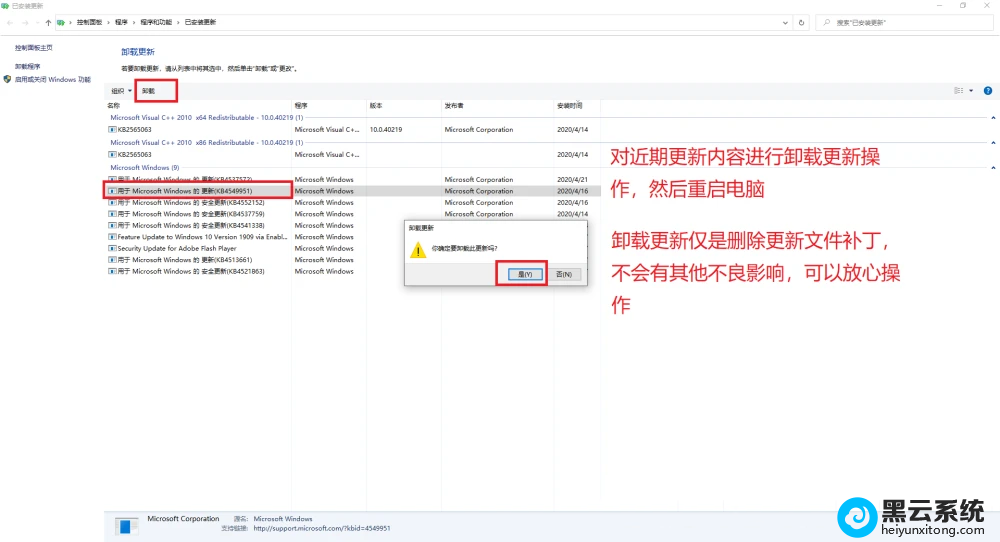
Task: Open 启用或关闭 Windows 功能 link
Action: pos(53,80)
